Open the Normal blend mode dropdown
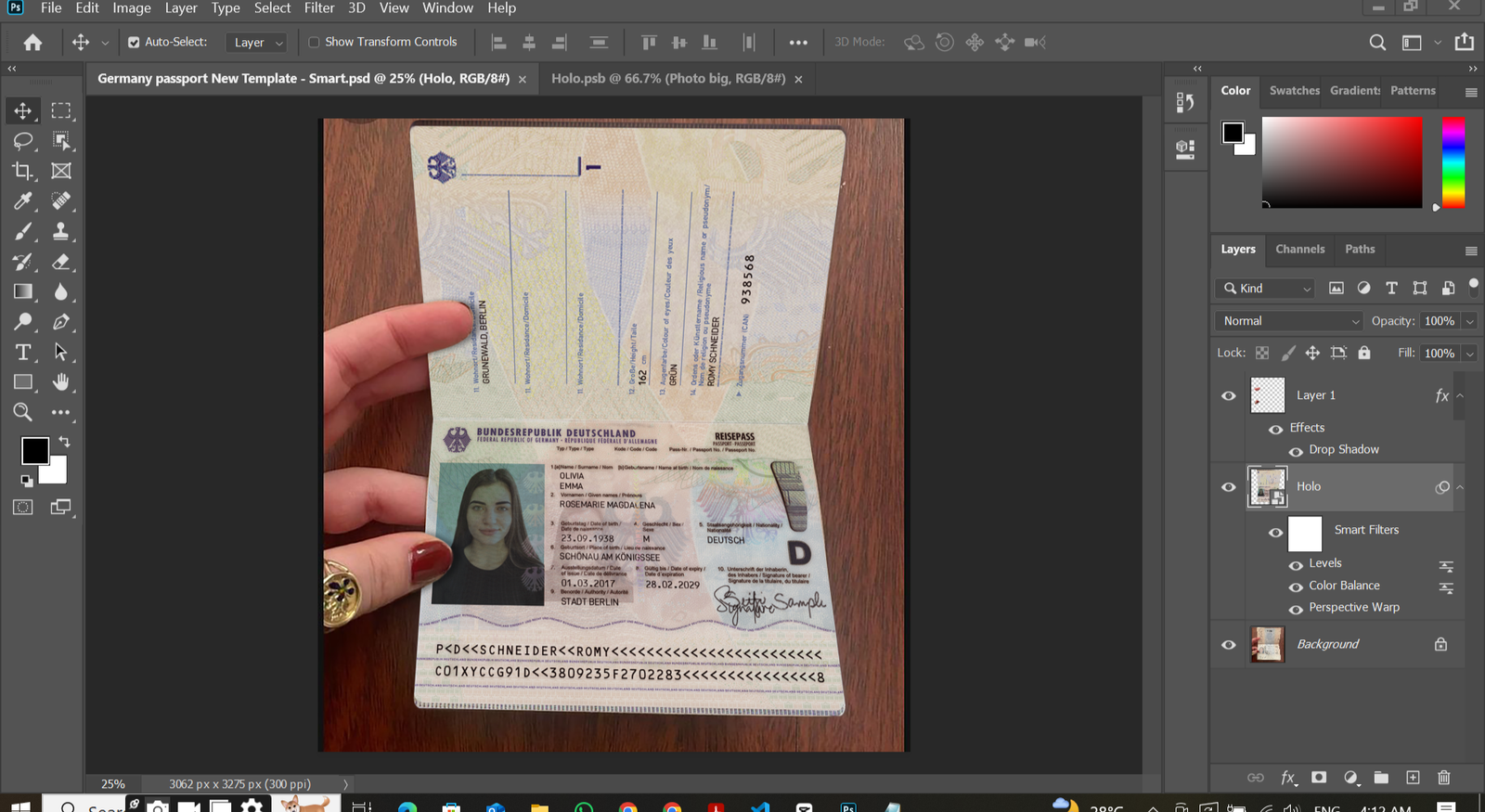The height and width of the screenshot is (812, 1485). [x=1288, y=321]
